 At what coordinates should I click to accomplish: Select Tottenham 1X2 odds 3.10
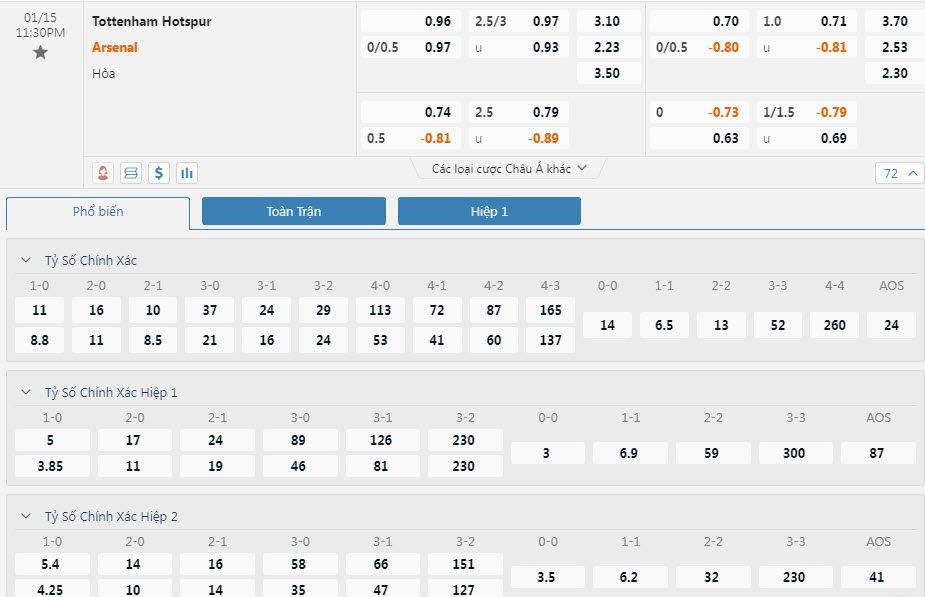coord(607,21)
